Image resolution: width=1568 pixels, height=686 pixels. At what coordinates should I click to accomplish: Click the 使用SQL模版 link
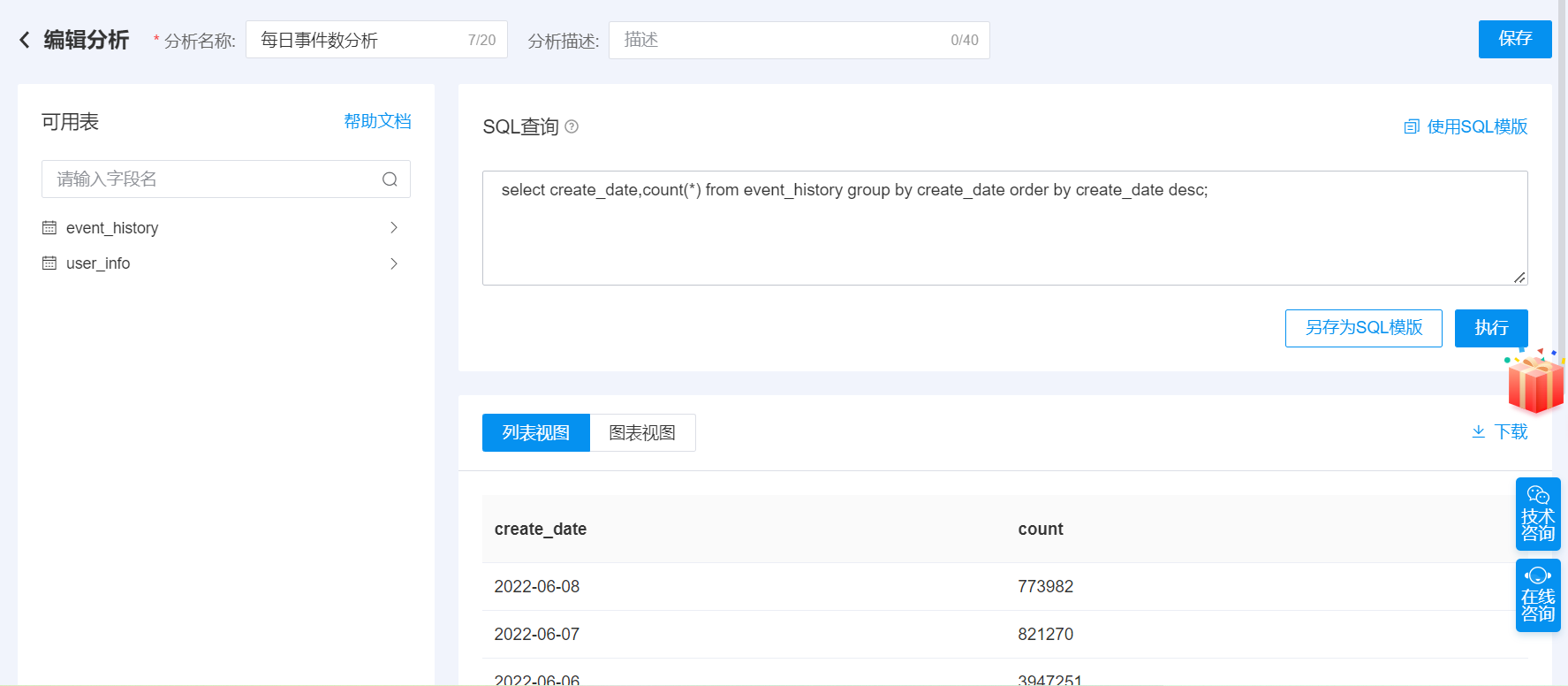[1477, 127]
